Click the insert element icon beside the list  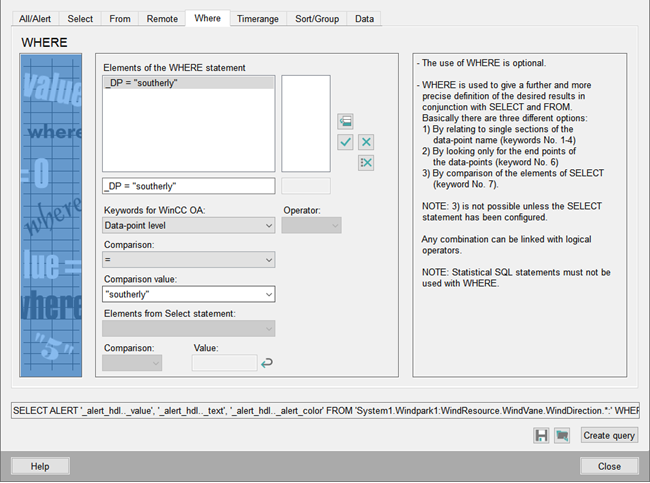(345, 121)
